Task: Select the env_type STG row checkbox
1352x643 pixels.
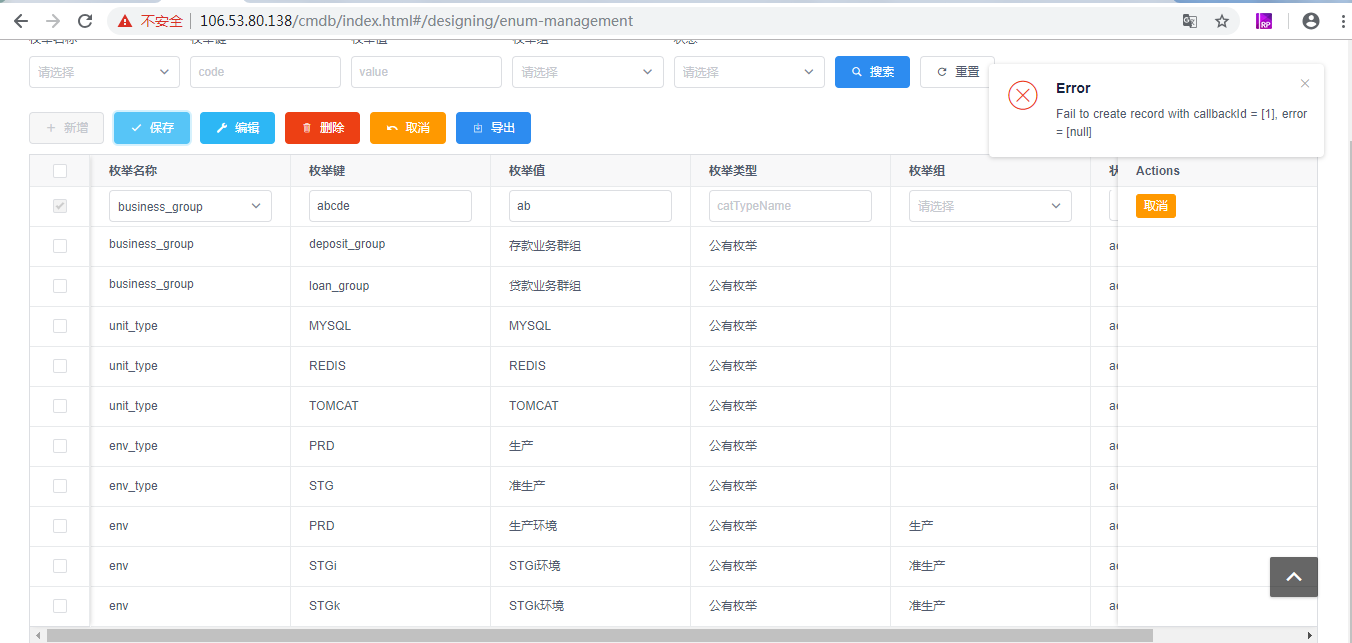Action: (60, 486)
